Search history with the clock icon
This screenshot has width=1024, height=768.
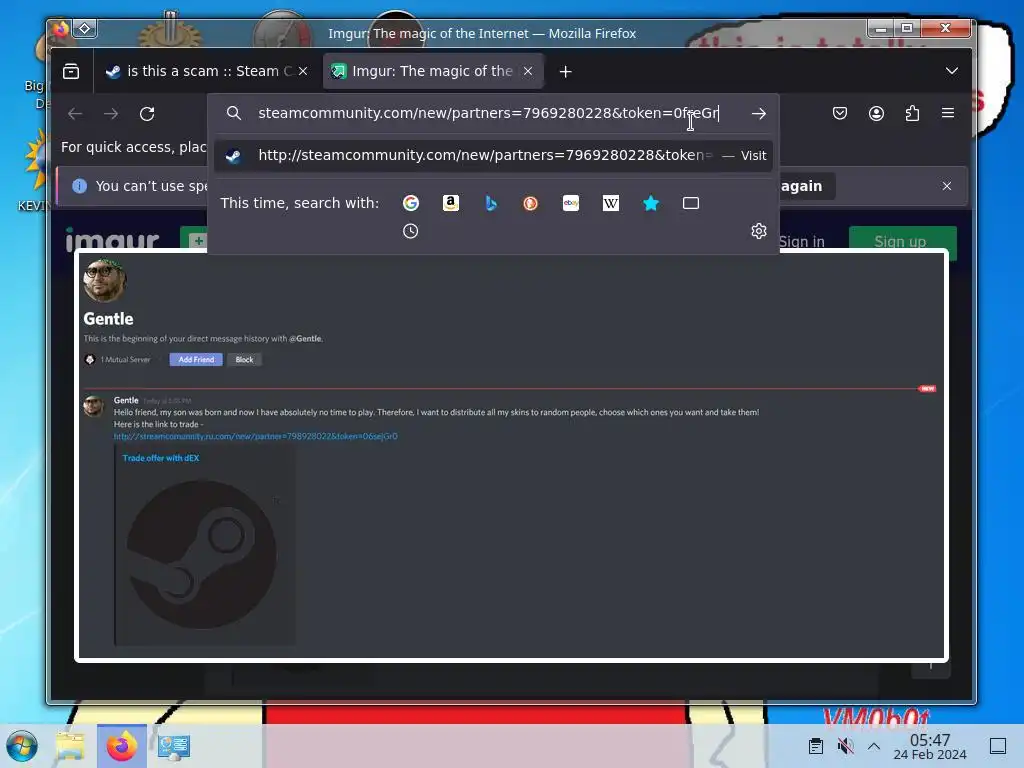pyautogui.click(x=410, y=231)
